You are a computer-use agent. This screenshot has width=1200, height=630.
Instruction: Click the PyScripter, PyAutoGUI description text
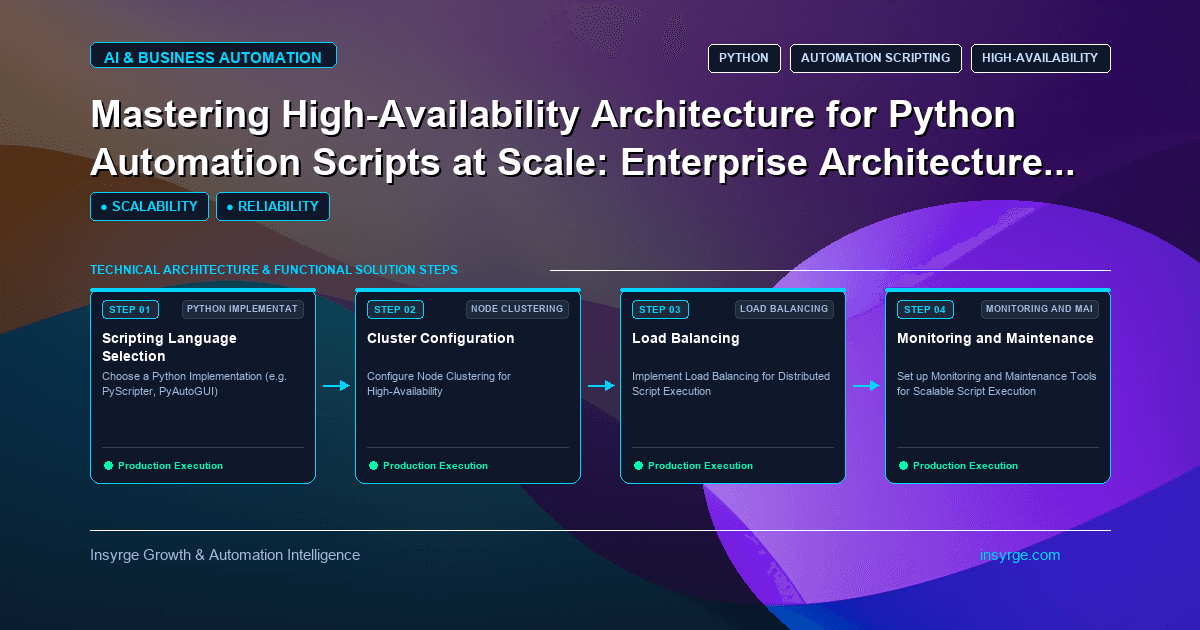(196, 384)
